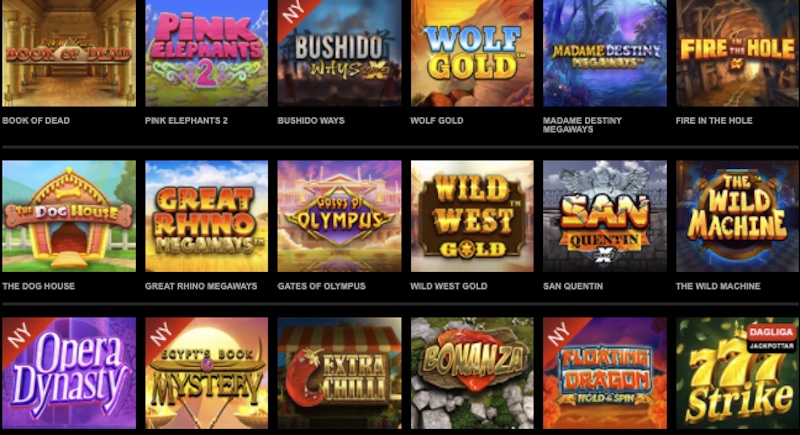Launch The Wild Machine game thumbnail

pos(738,216)
